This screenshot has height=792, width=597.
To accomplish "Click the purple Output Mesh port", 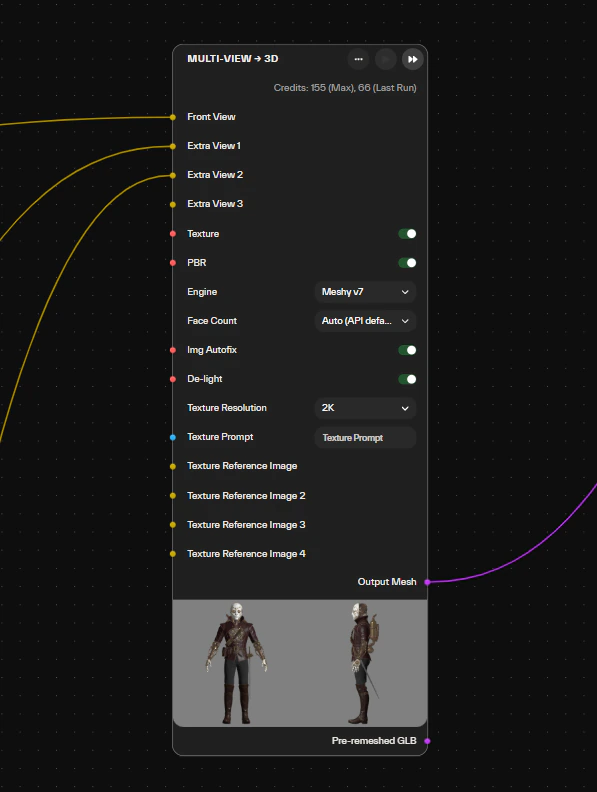I will [427, 582].
